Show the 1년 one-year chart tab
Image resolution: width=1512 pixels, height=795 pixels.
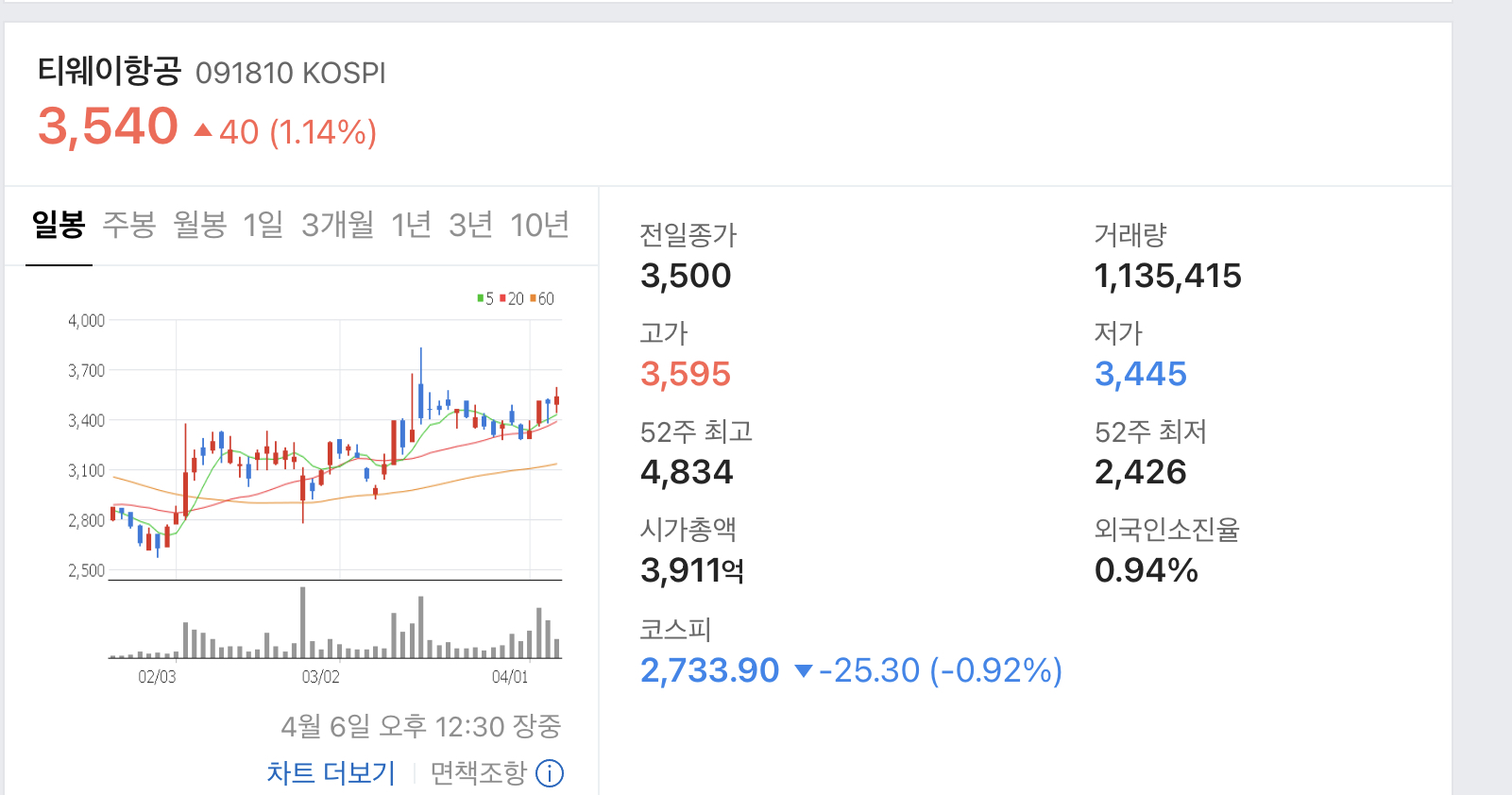pos(412,226)
